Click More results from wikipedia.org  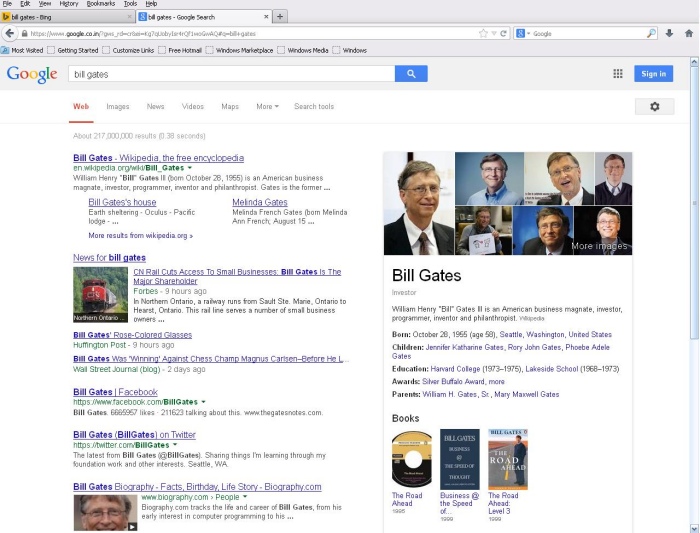pos(141,236)
